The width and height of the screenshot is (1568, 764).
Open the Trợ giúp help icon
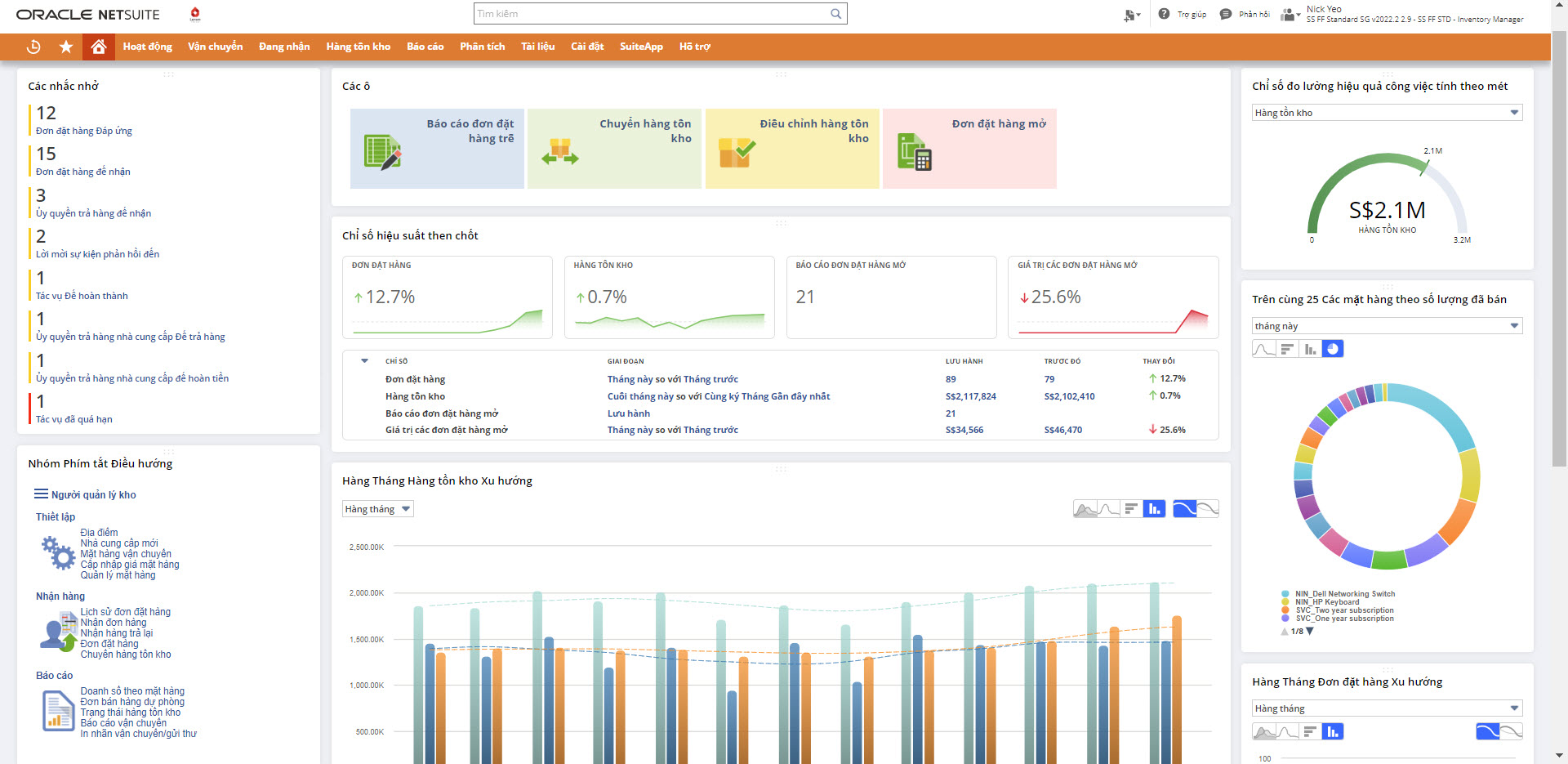[1164, 14]
